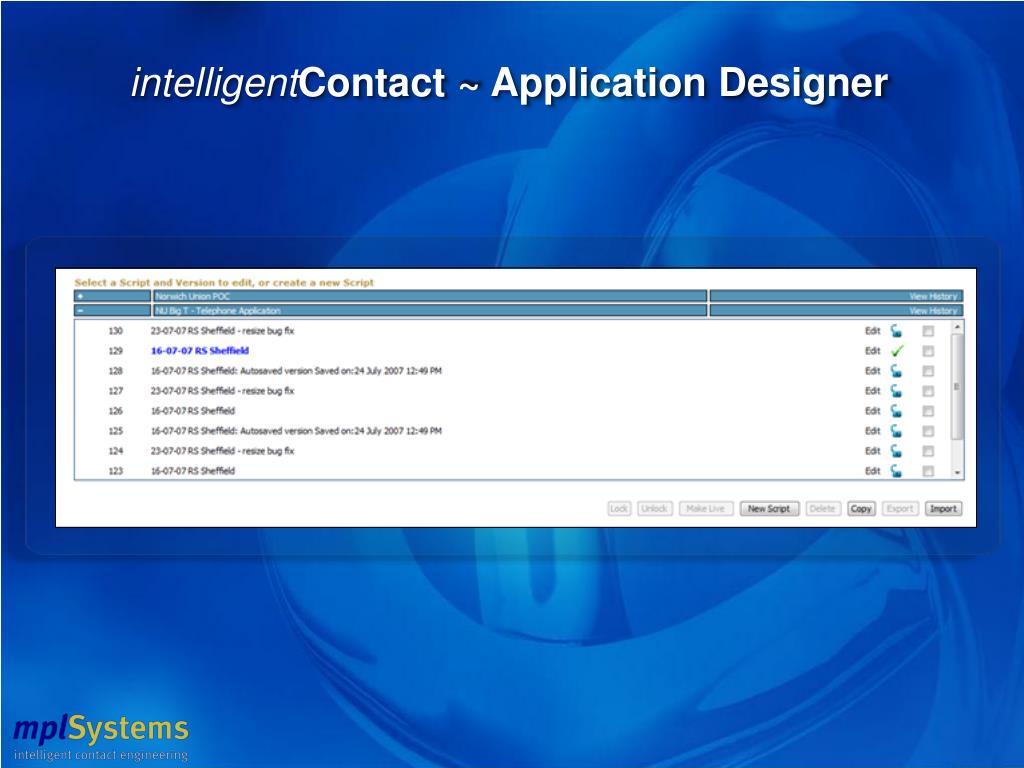Open View History for Norwich Union POC
Image resolution: width=1024 pixels, height=768 pixels.
pyautogui.click(x=933, y=296)
